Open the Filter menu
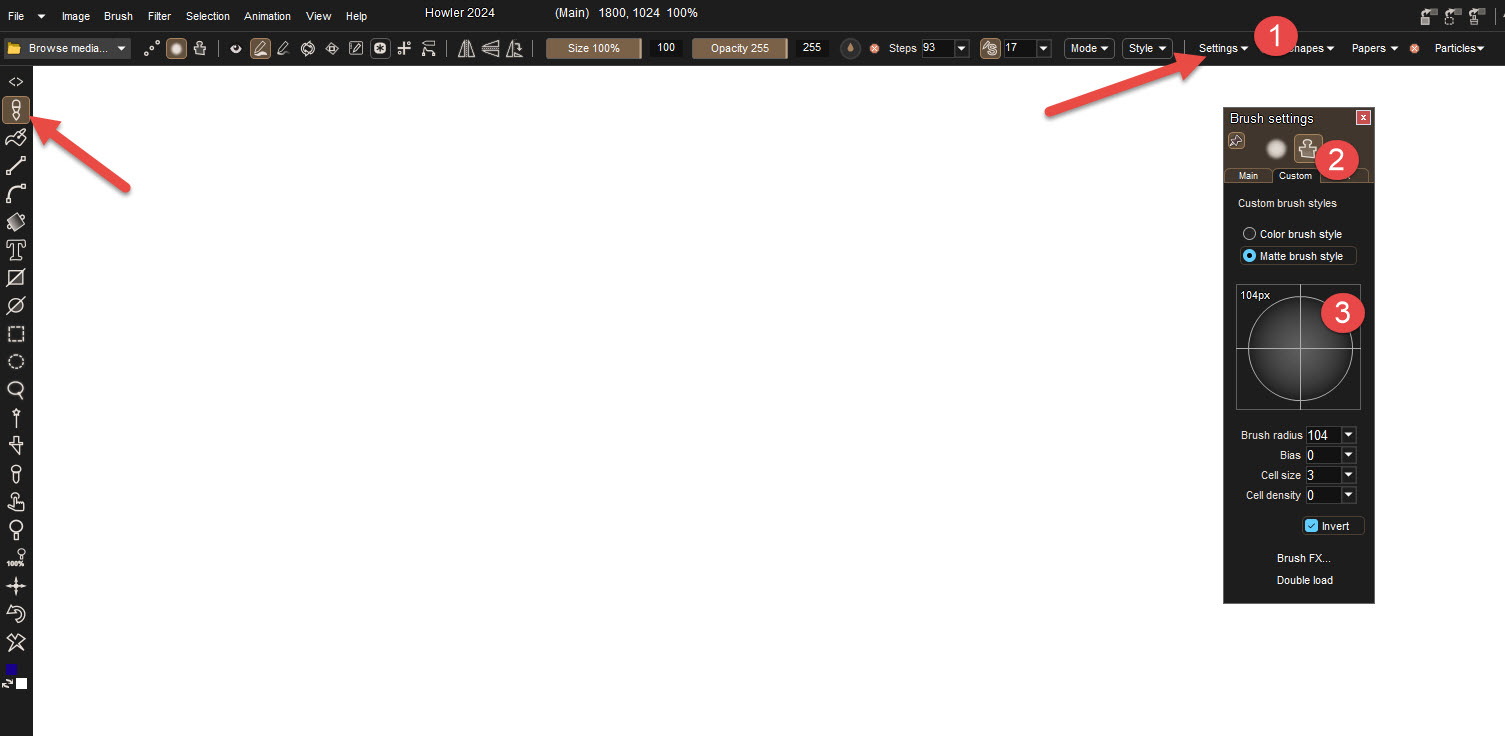 tap(159, 16)
